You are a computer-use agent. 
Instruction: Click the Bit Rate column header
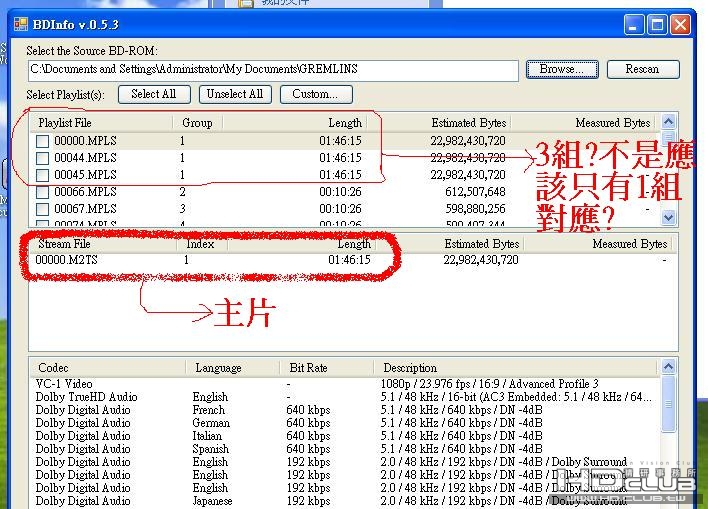(326, 368)
